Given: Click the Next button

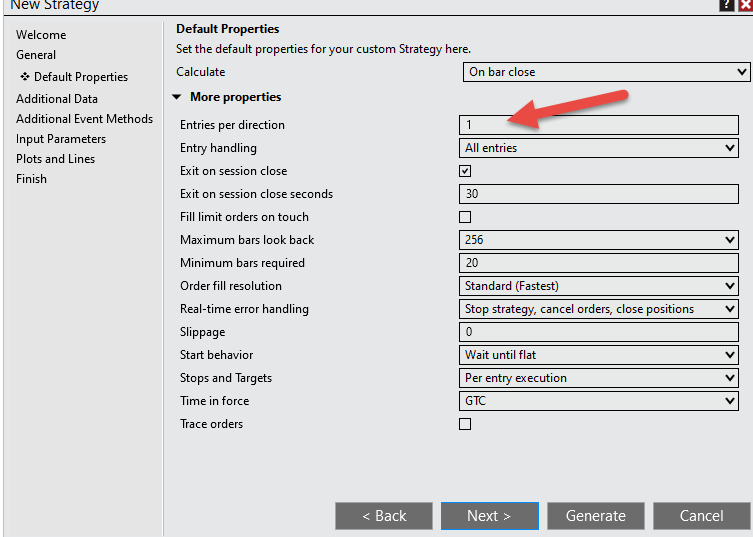Looking at the screenshot, I should pos(489,516).
